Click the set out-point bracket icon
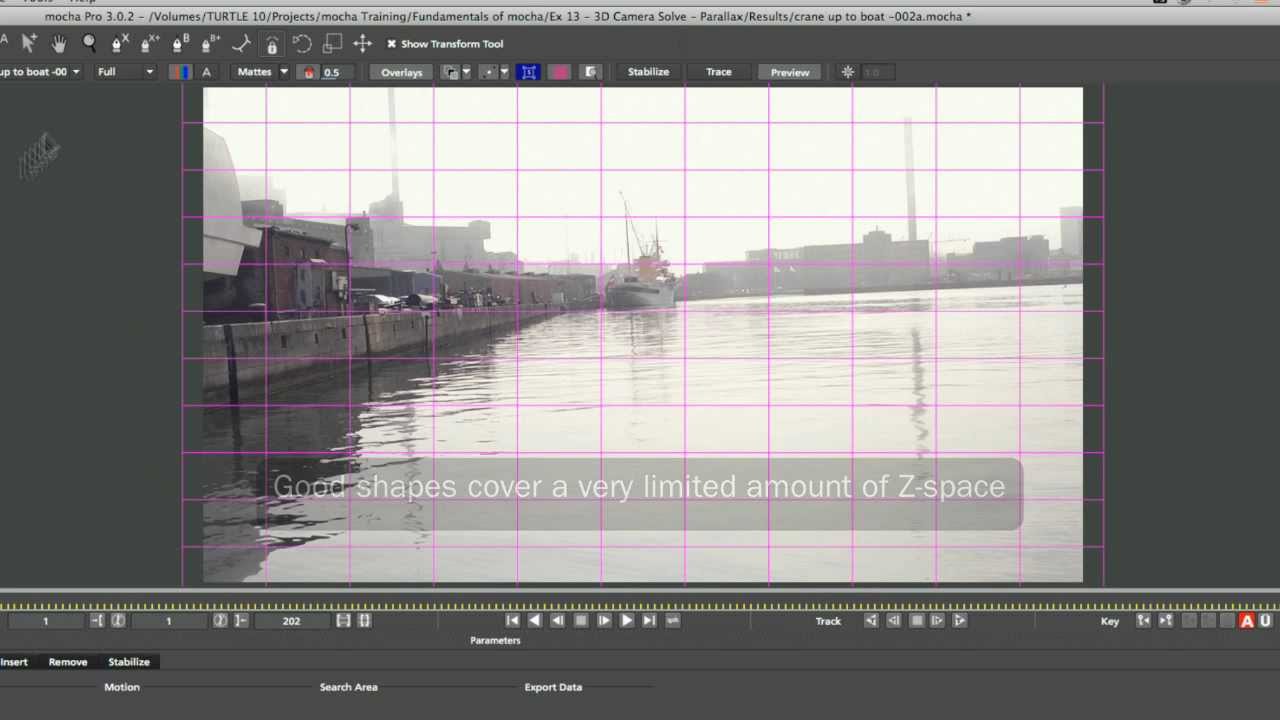Screen dimensions: 1280x720 (241, 621)
